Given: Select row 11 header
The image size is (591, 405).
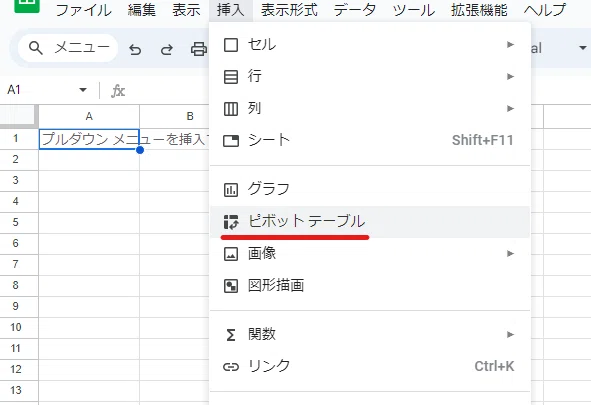Looking at the screenshot, I should [x=19, y=349].
